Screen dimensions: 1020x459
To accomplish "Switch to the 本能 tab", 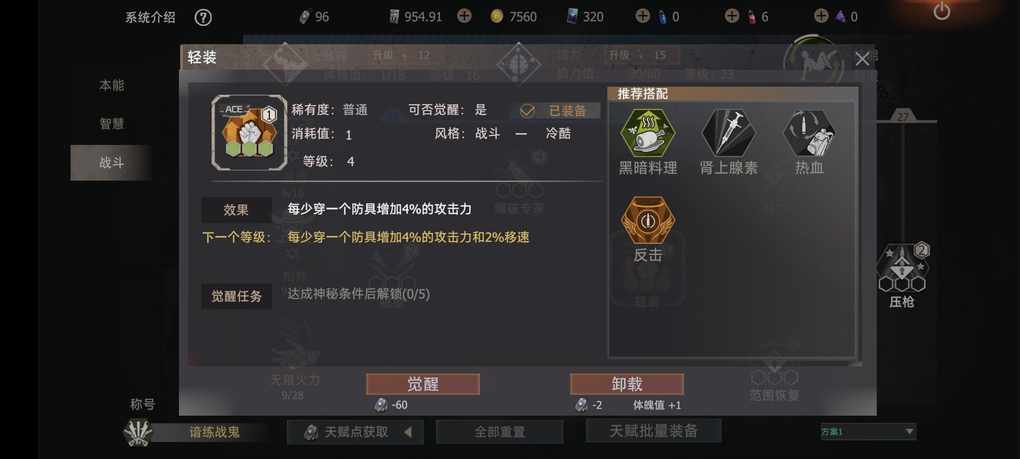I will [x=111, y=85].
